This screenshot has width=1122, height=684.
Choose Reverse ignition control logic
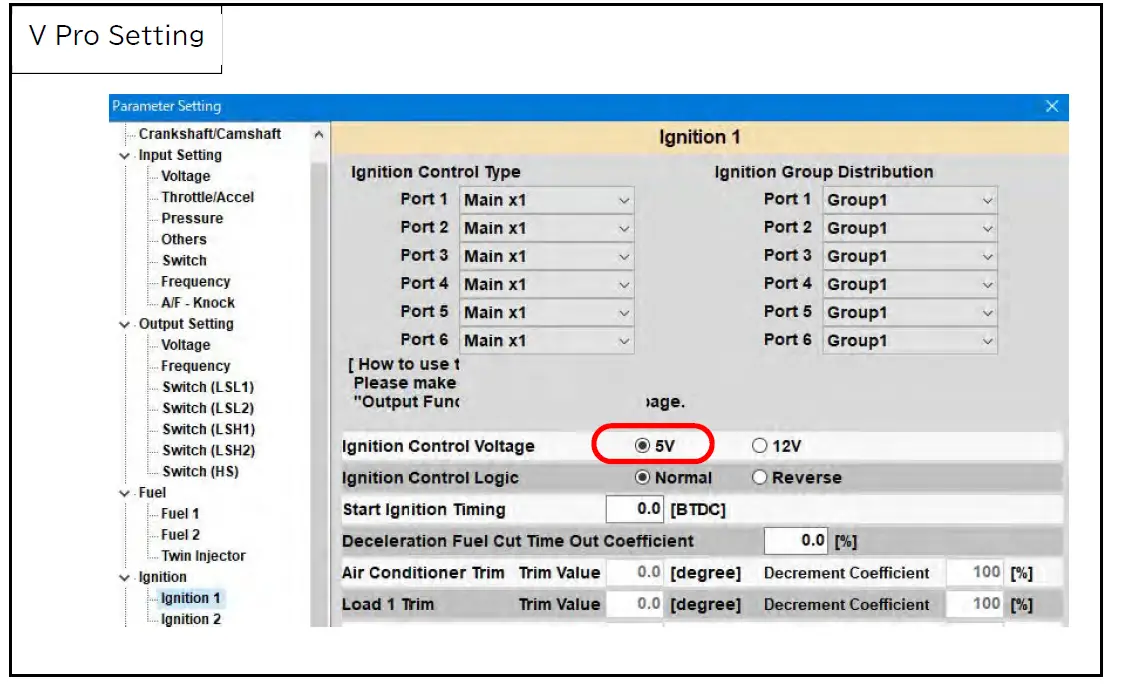759,477
